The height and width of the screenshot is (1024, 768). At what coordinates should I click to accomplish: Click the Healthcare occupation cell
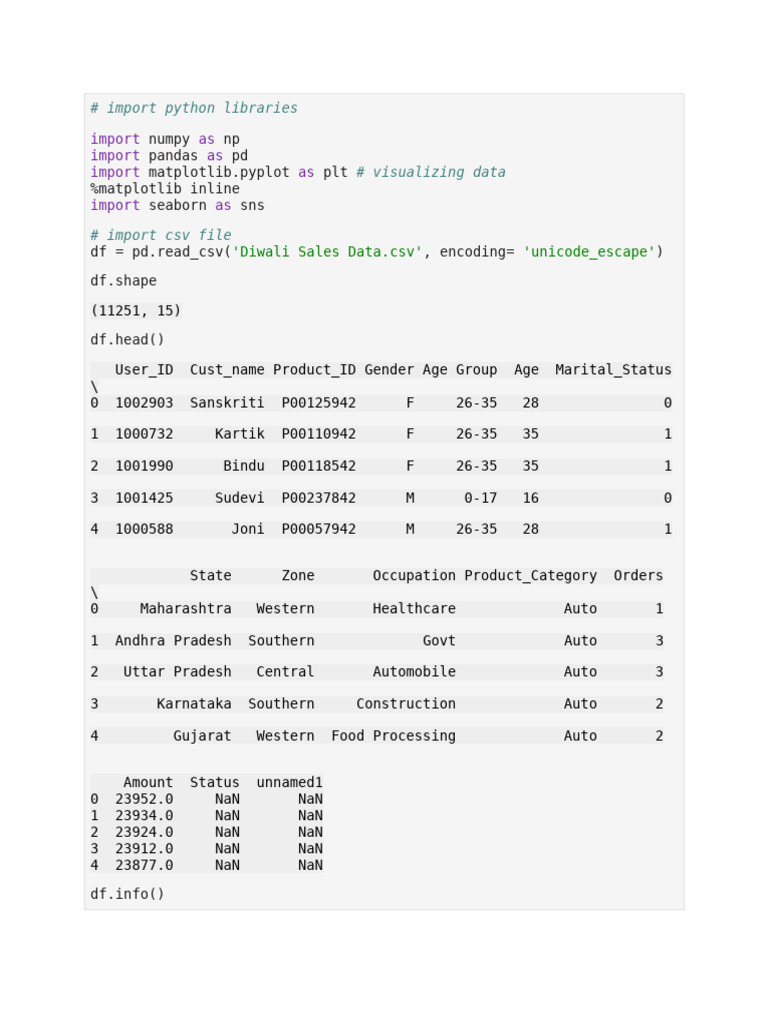tap(414, 609)
